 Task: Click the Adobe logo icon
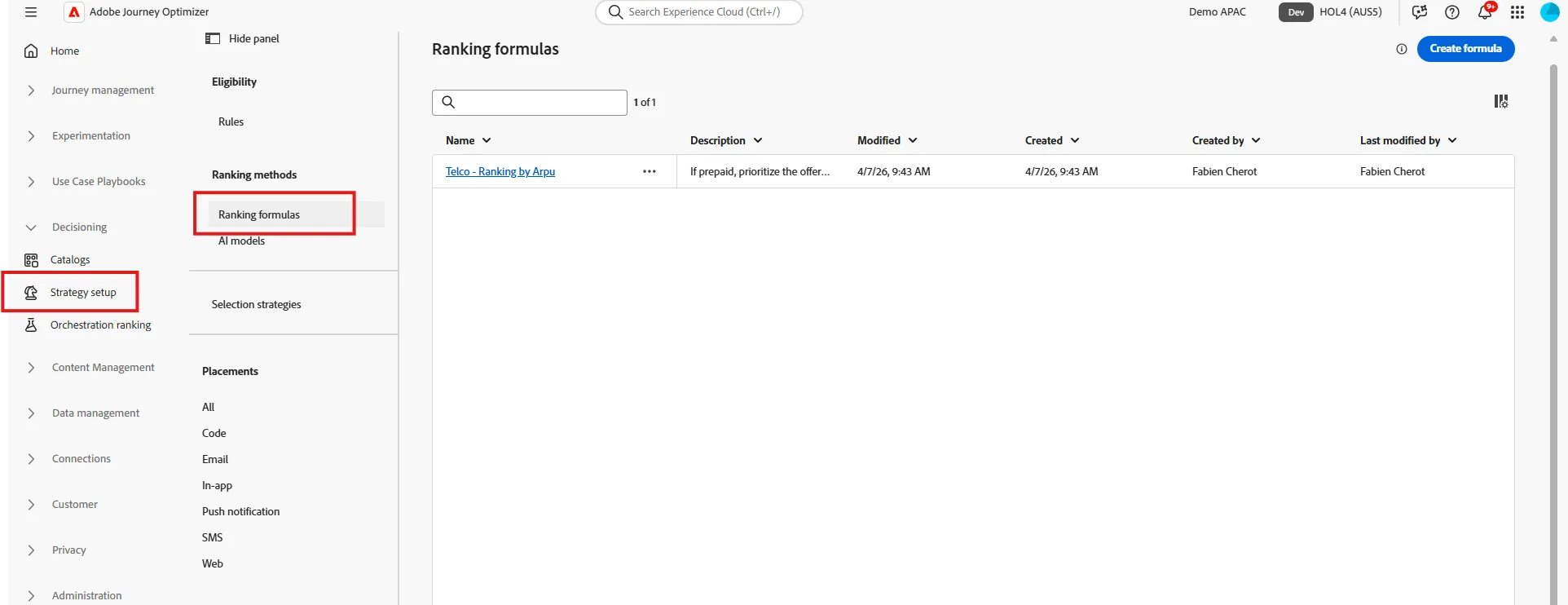pyautogui.click(x=74, y=12)
